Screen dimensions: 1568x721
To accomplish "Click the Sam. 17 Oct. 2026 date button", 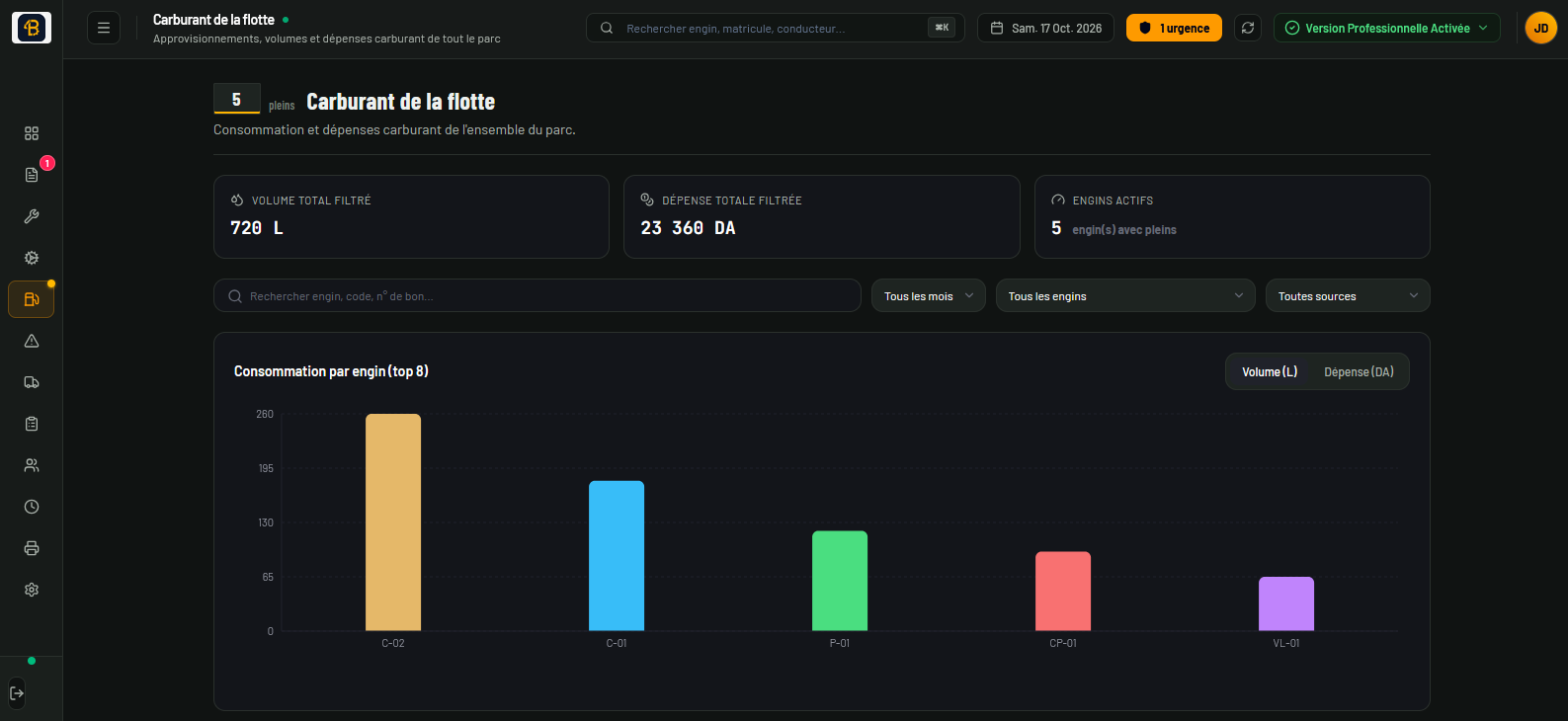I will (1045, 28).
